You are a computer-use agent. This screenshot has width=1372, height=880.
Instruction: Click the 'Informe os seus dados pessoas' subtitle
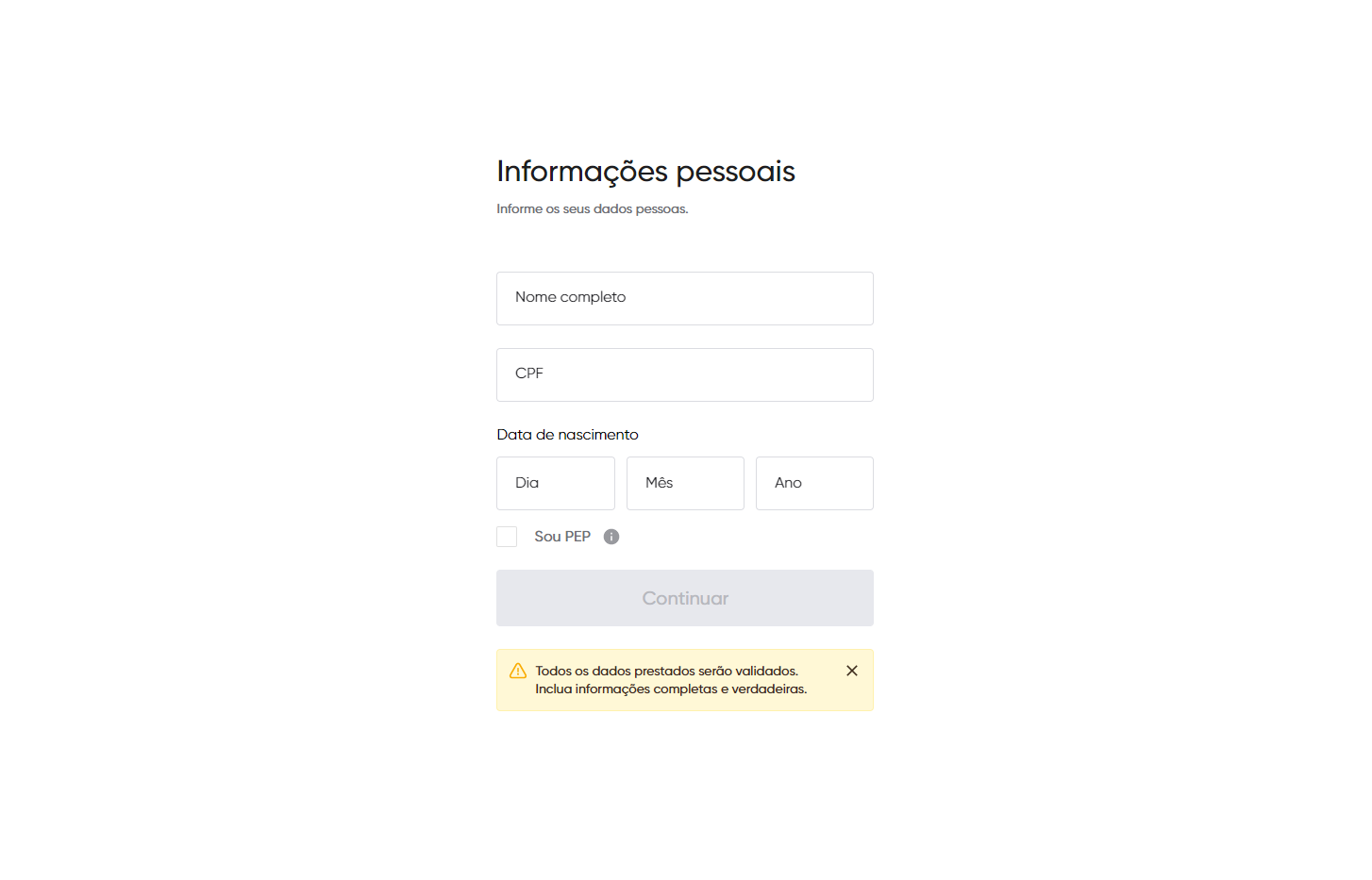point(593,209)
